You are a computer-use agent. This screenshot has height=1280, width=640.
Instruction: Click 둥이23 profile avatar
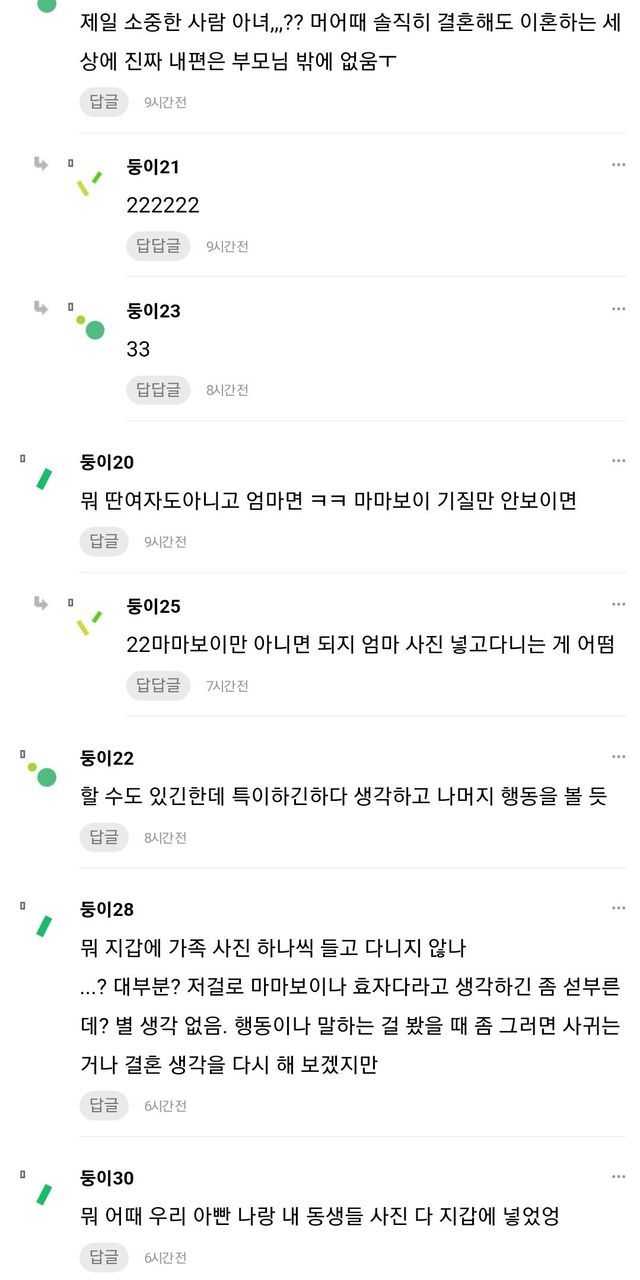coord(90,327)
